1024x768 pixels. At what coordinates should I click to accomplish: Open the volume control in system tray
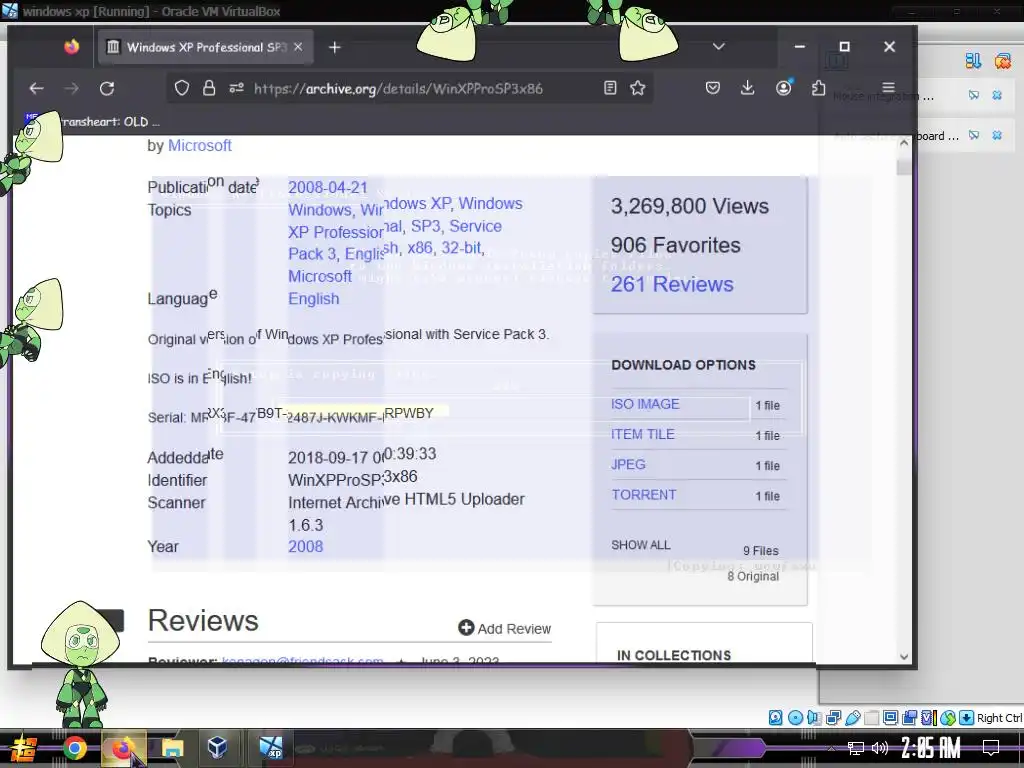coord(880,748)
